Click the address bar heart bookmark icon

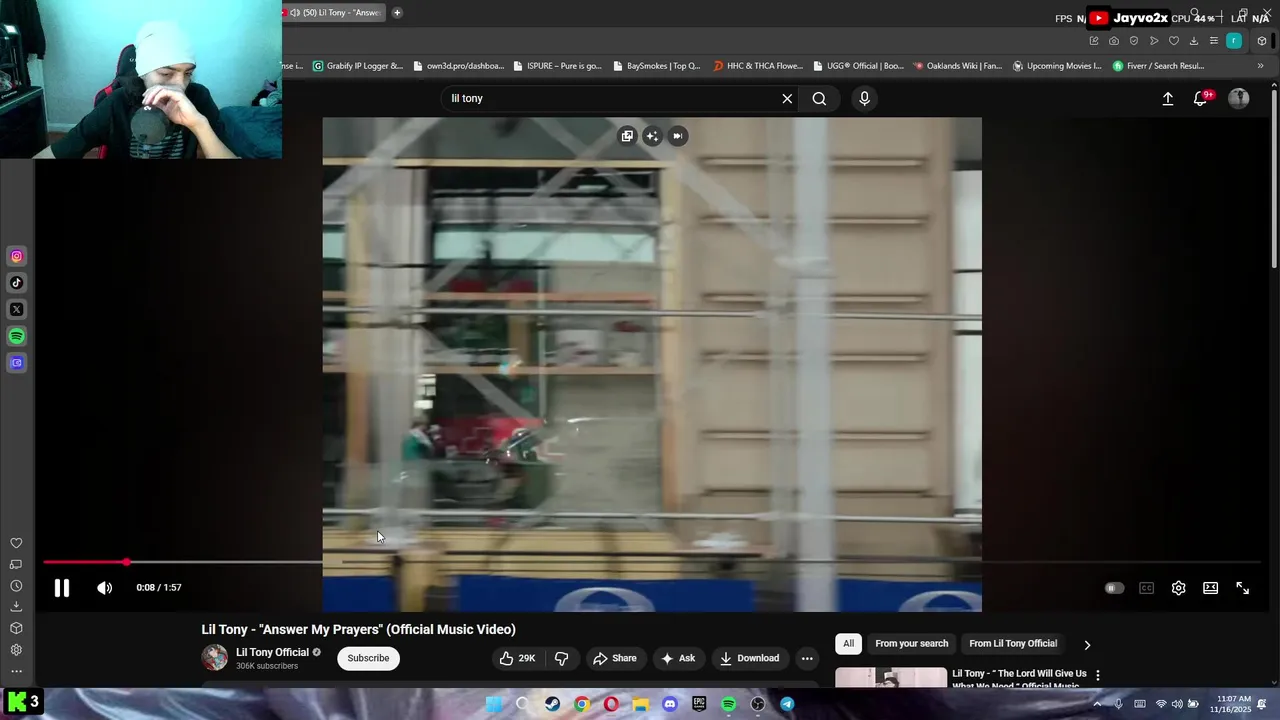[1173, 41]
